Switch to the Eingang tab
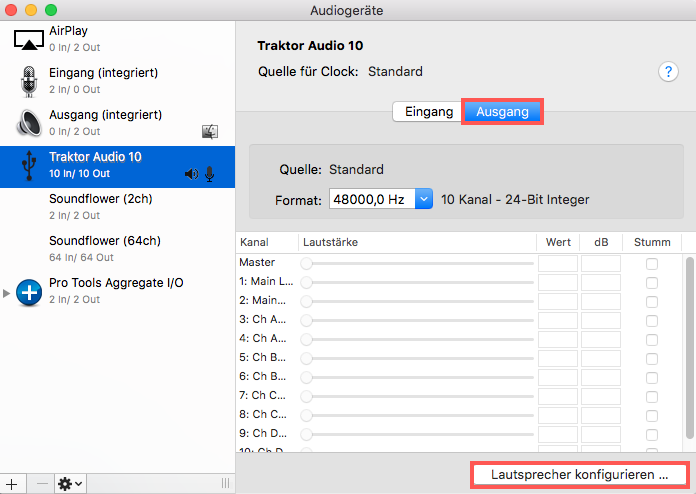 tap(428, 111)
